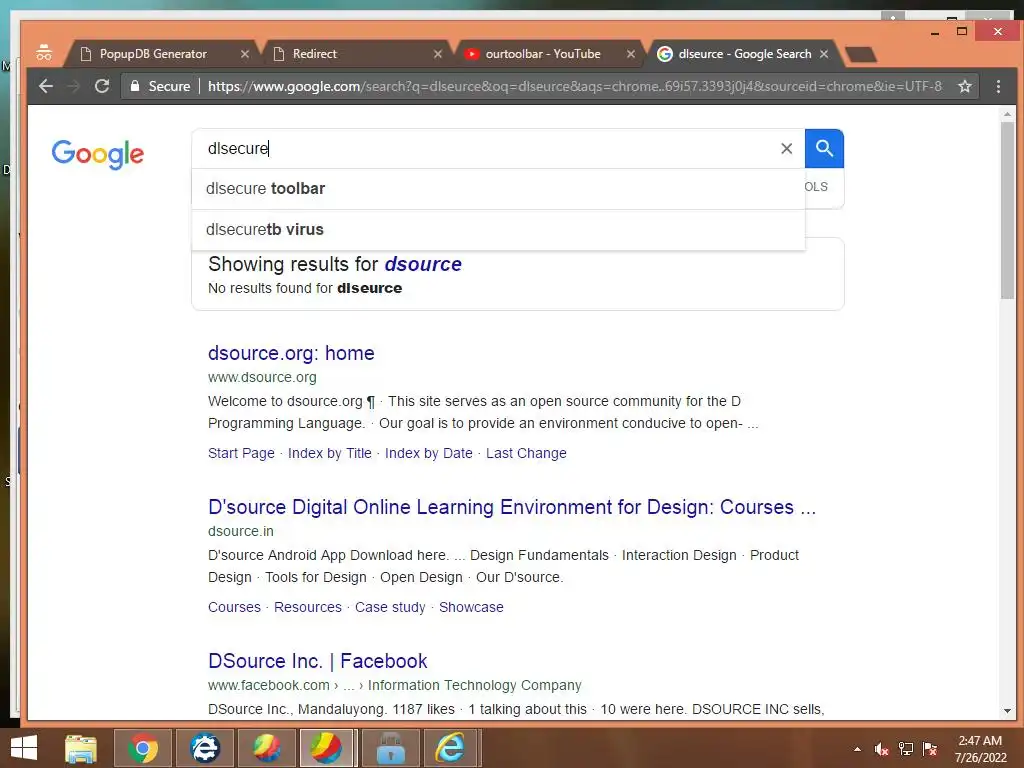Click the incognito icon in the title bar
1024x768 pixels.
(x=44, y=53)
